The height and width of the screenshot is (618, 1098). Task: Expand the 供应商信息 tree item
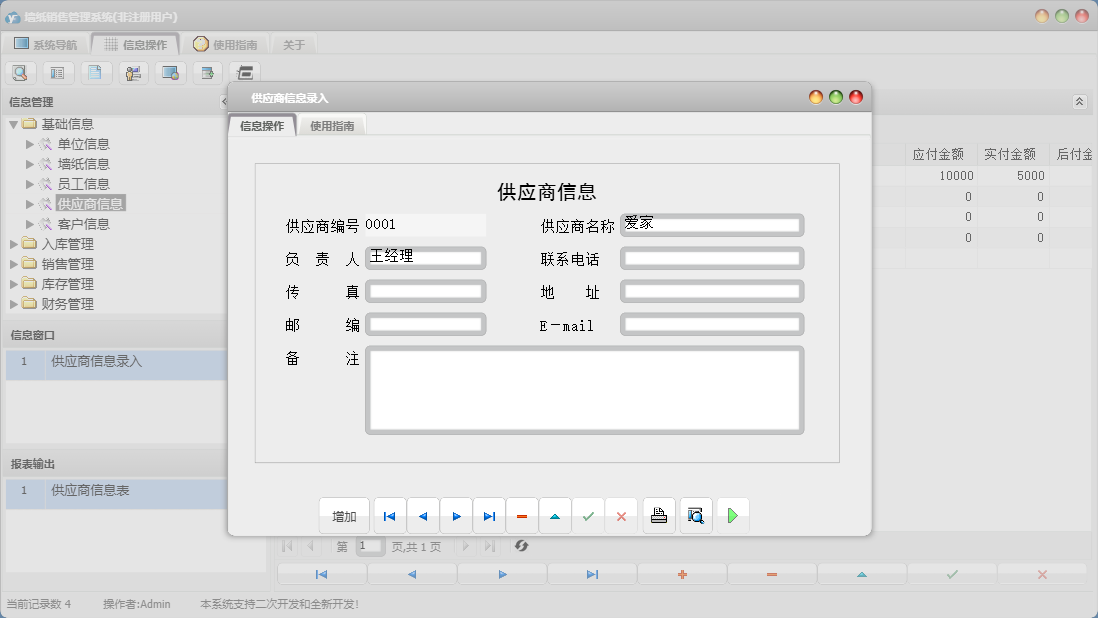31,203
